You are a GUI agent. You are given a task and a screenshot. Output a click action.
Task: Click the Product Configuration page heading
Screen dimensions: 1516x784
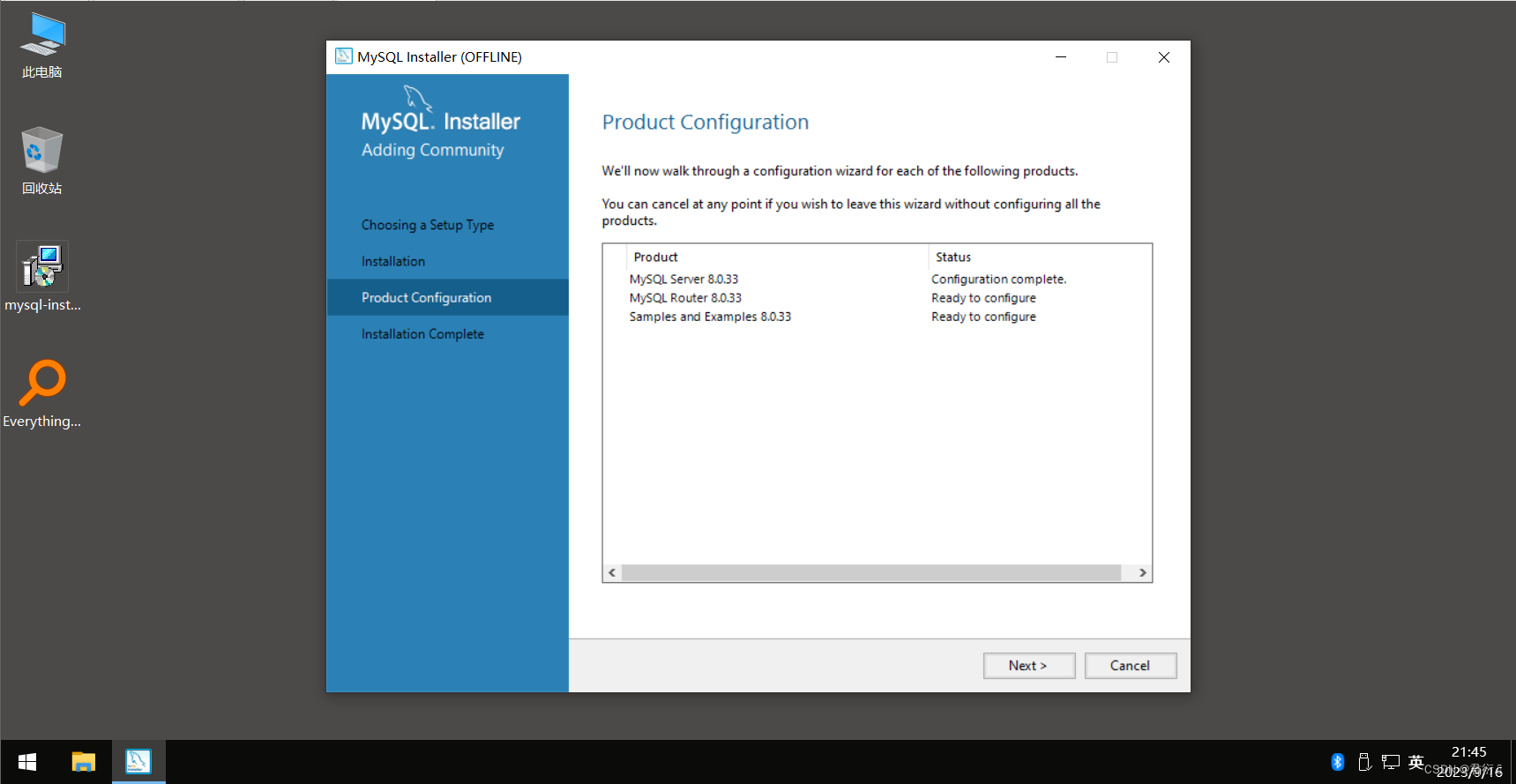[x=706, y=122]
